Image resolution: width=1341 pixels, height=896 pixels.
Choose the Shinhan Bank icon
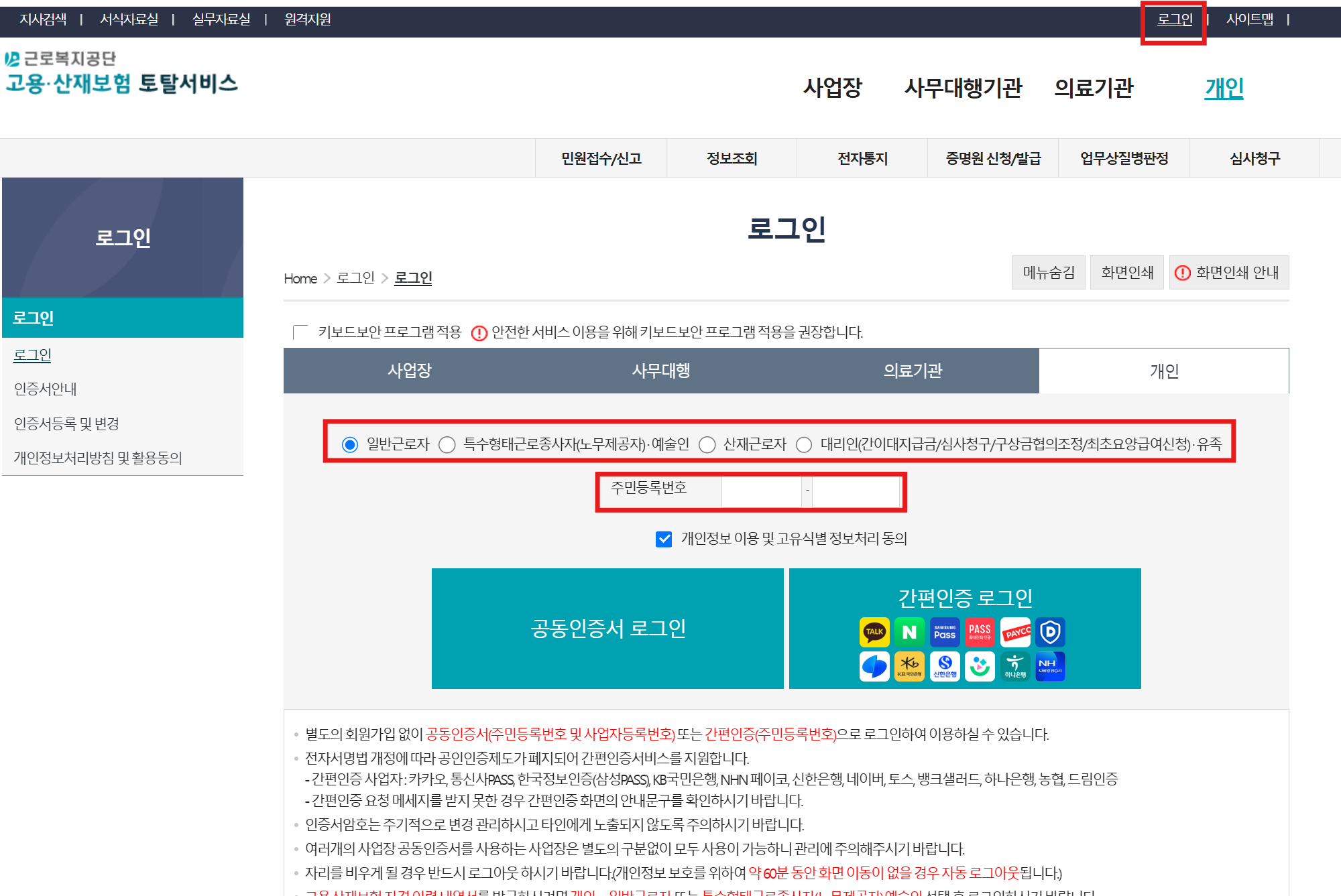coord(945,666)
